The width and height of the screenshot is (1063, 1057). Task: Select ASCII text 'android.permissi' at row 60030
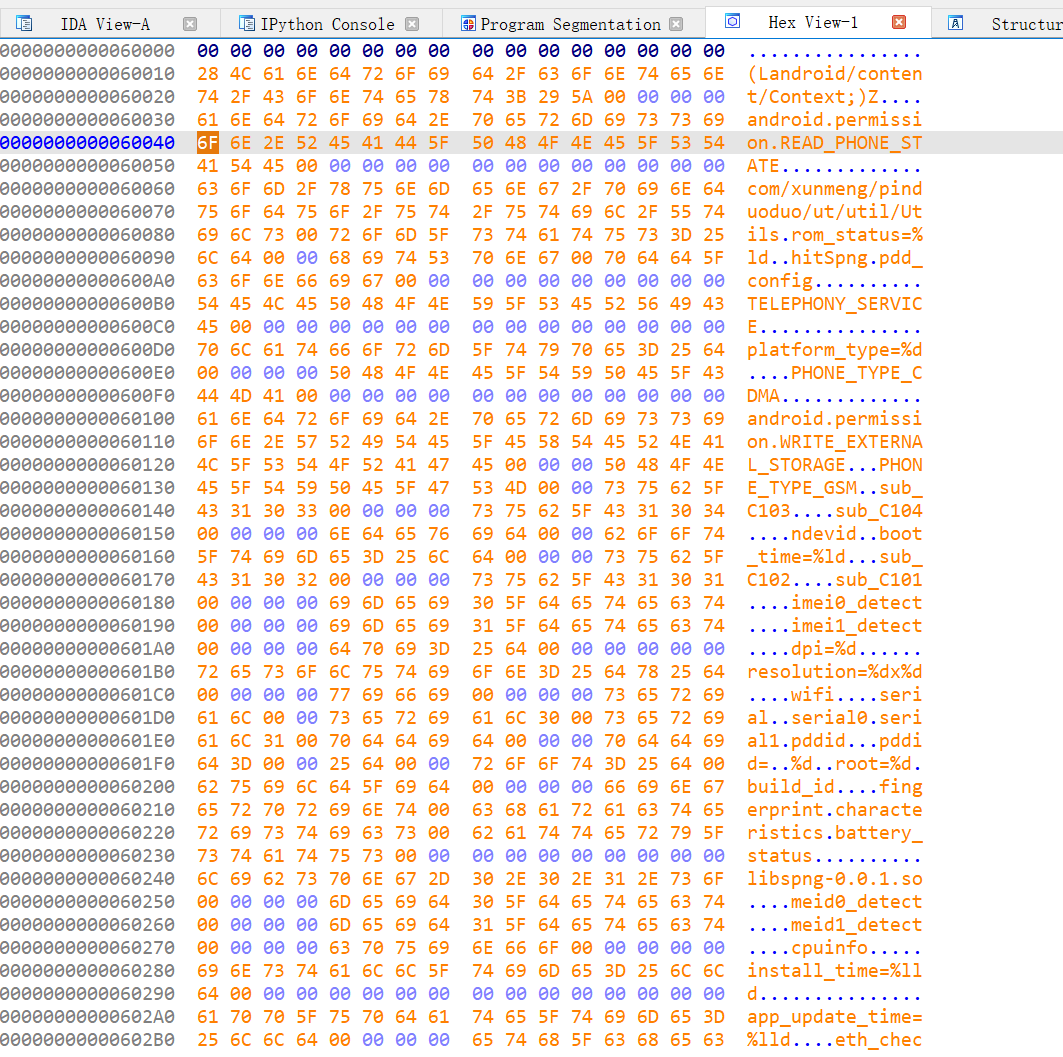tap(835, 120)
